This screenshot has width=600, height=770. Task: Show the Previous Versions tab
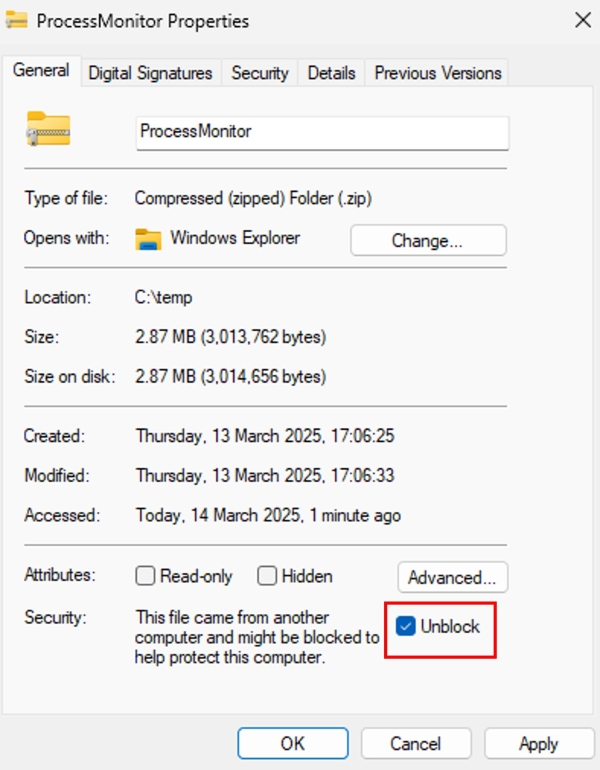coord(437,73)
